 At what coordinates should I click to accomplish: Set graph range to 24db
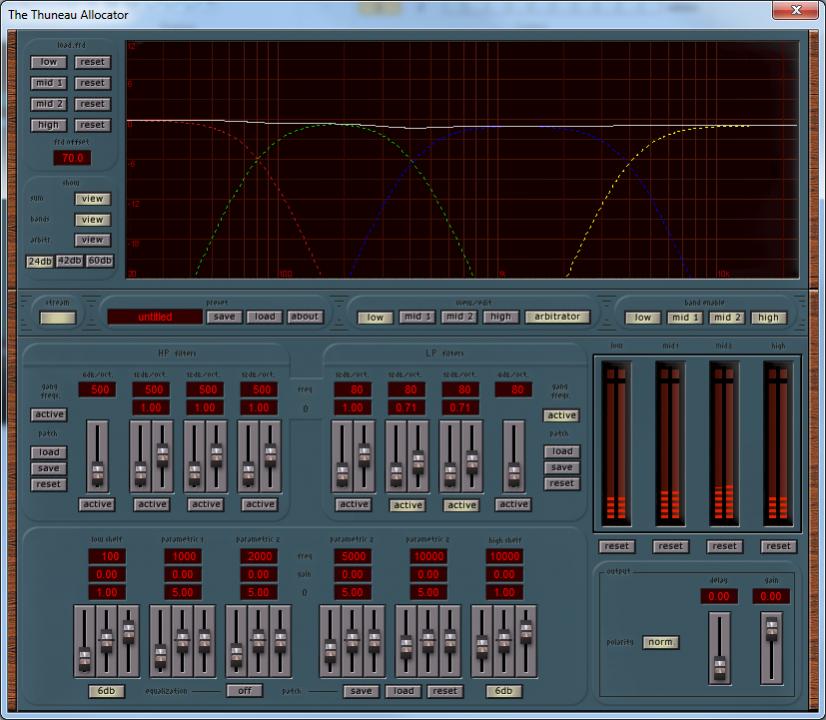coord(40,261)
